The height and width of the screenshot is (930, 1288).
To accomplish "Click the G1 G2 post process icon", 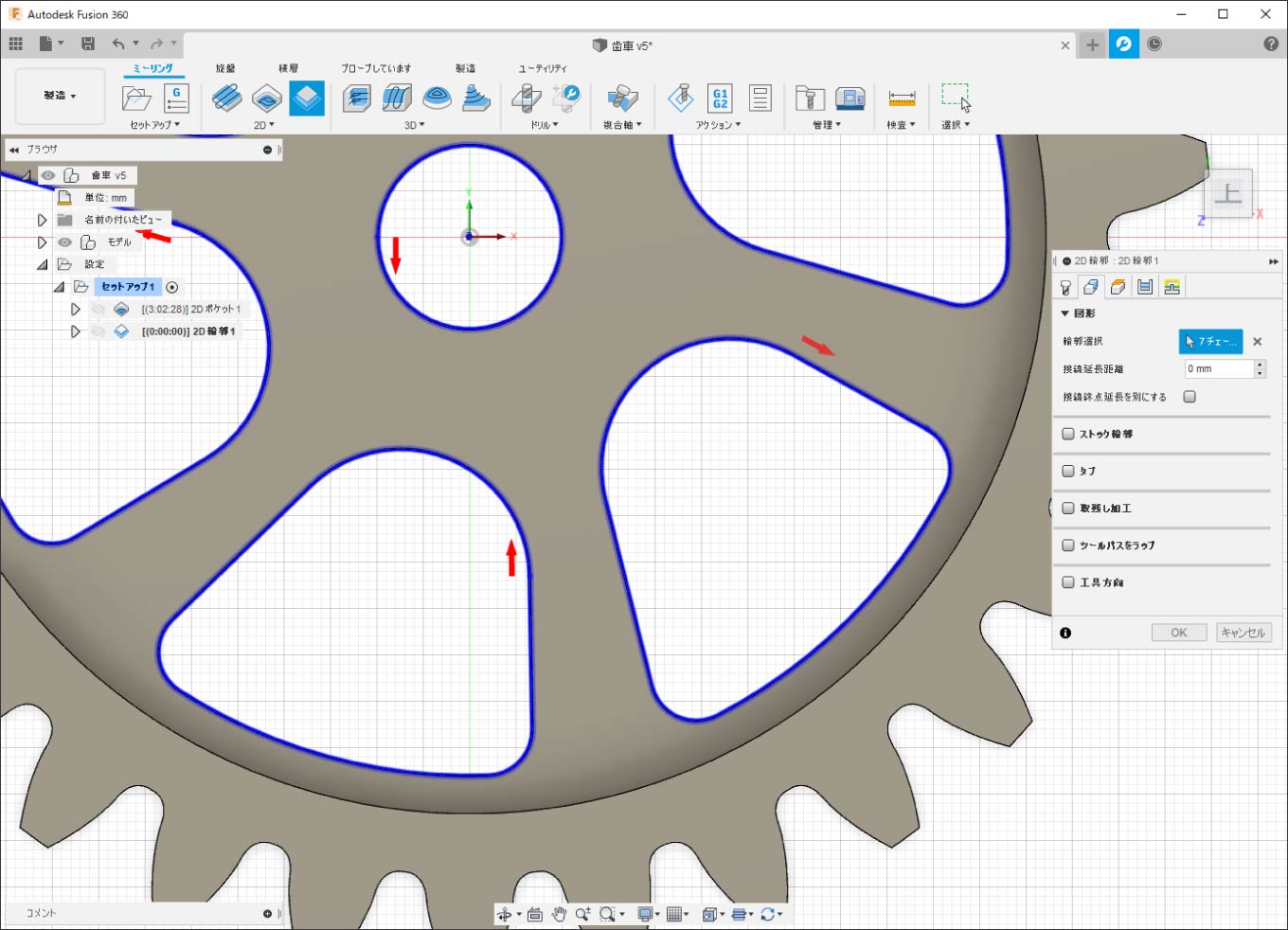I will click(x=720, y=98).
